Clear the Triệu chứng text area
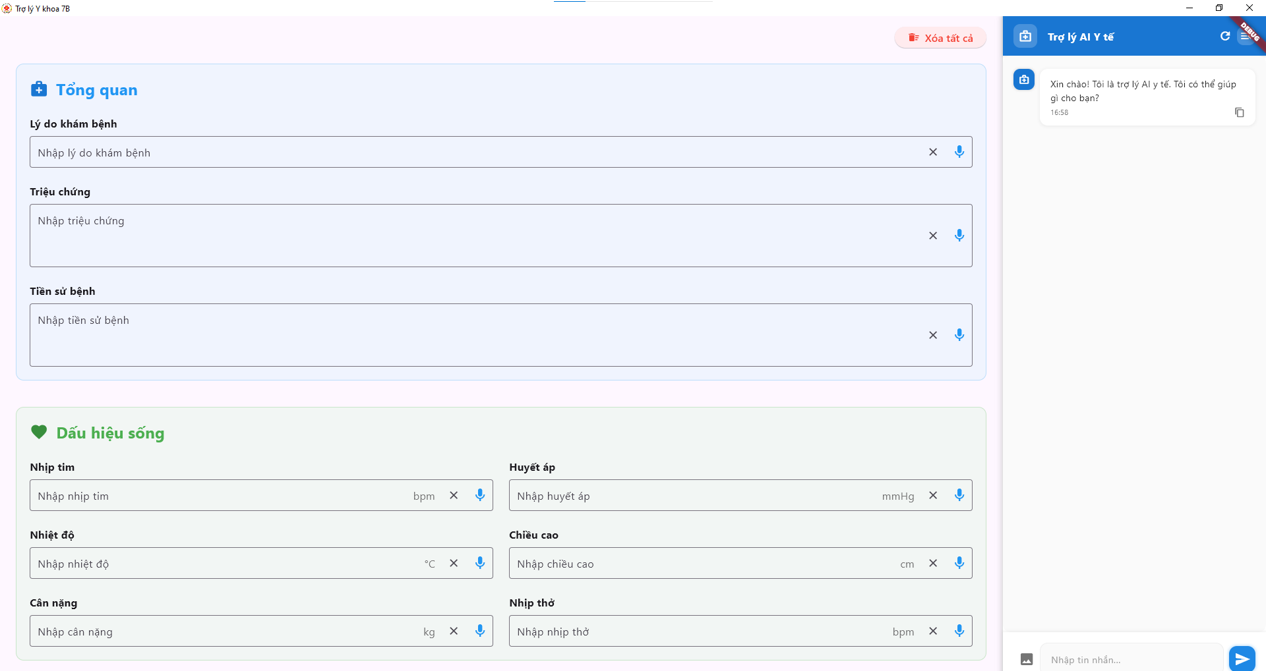This screenshot has height=671, width=1266. pos(933,236)
